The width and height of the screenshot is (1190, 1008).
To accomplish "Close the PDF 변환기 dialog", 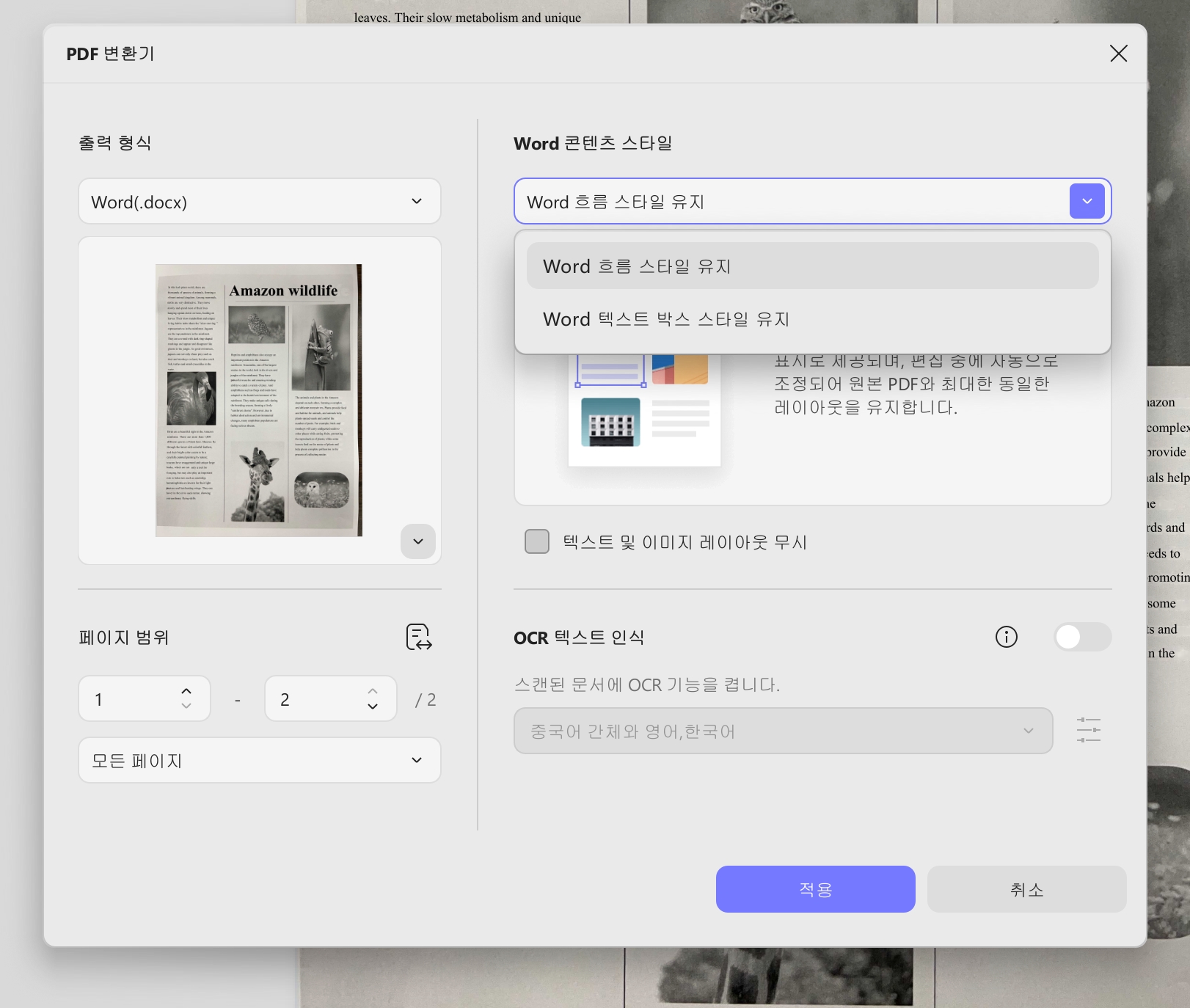I will pos(1118,54).
